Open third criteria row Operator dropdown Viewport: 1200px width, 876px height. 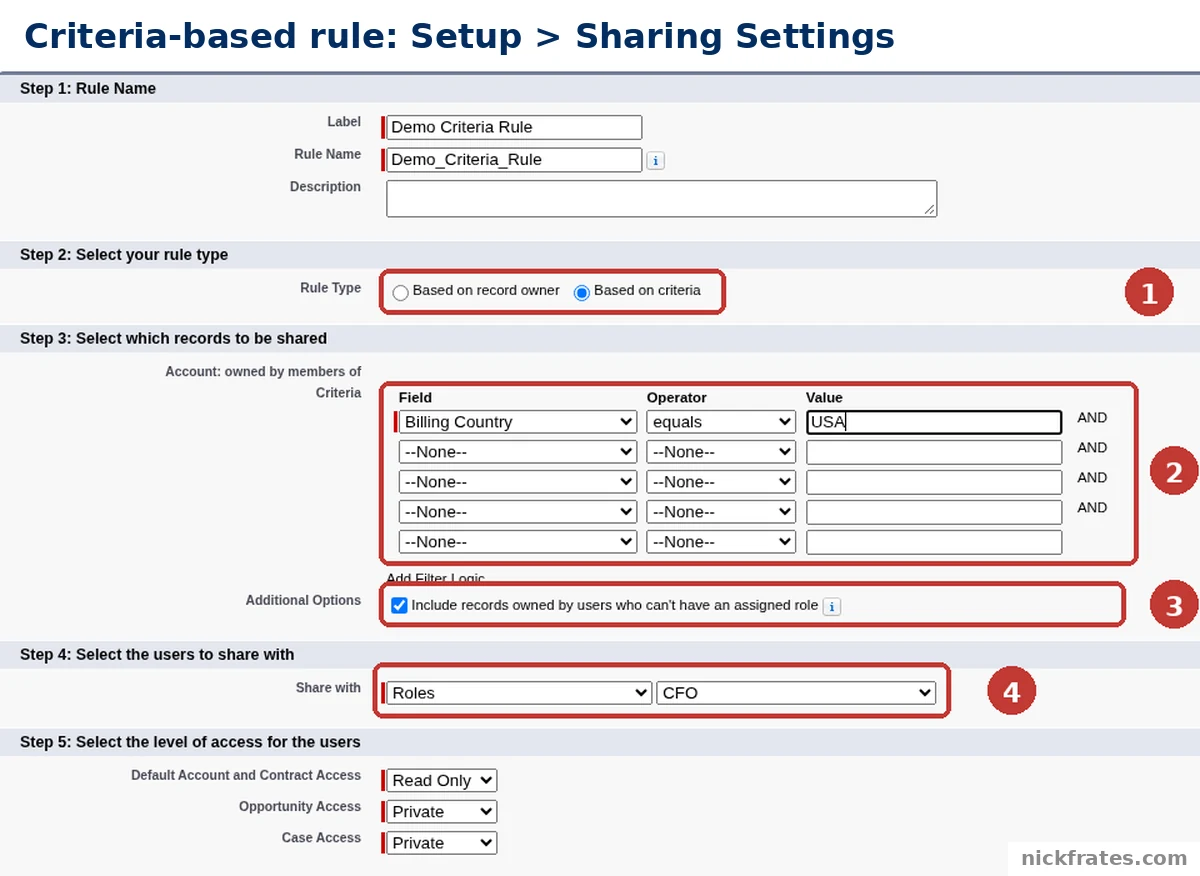721,482
